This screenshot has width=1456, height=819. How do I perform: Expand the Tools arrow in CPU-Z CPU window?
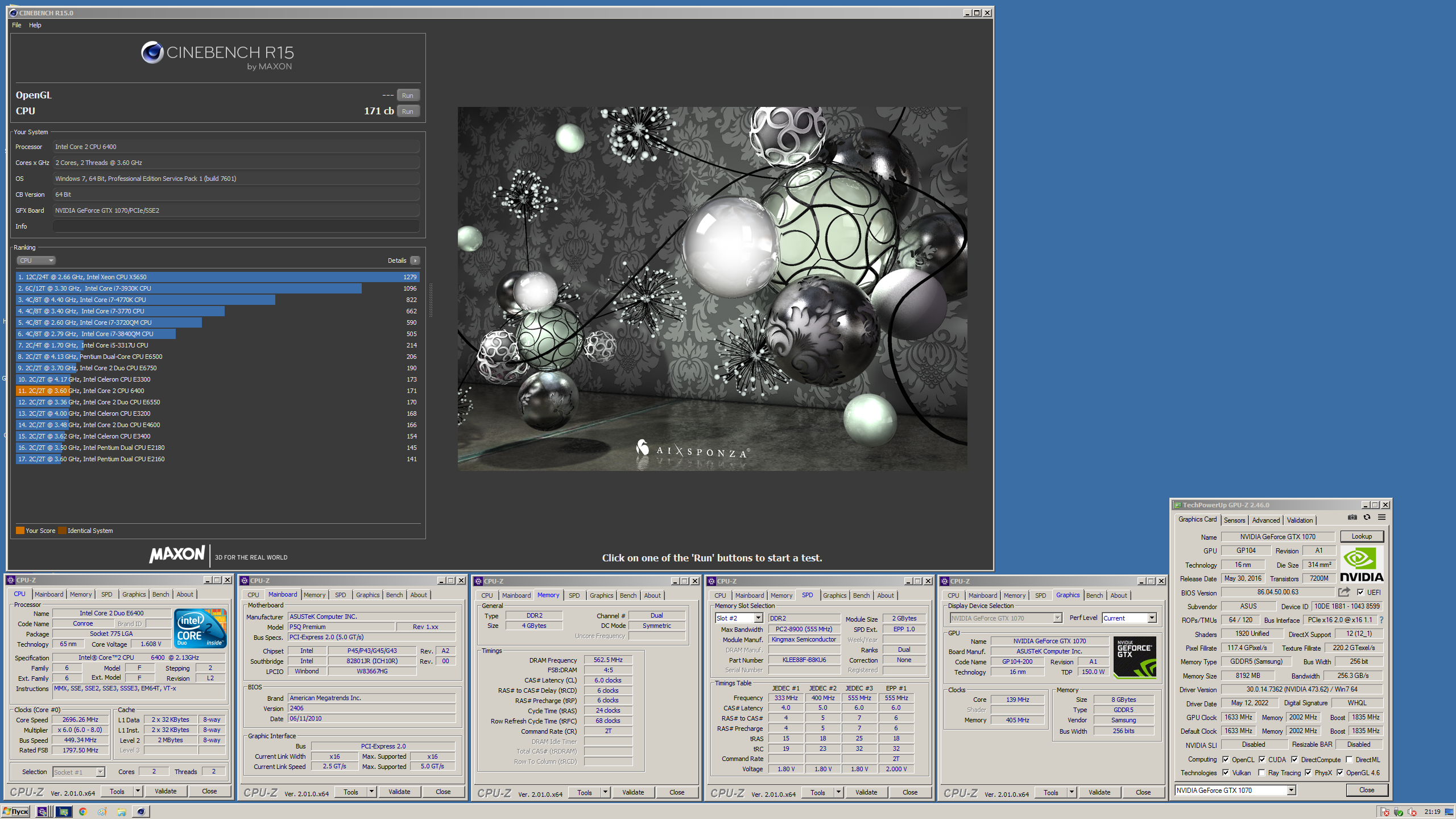pos(137,791)
